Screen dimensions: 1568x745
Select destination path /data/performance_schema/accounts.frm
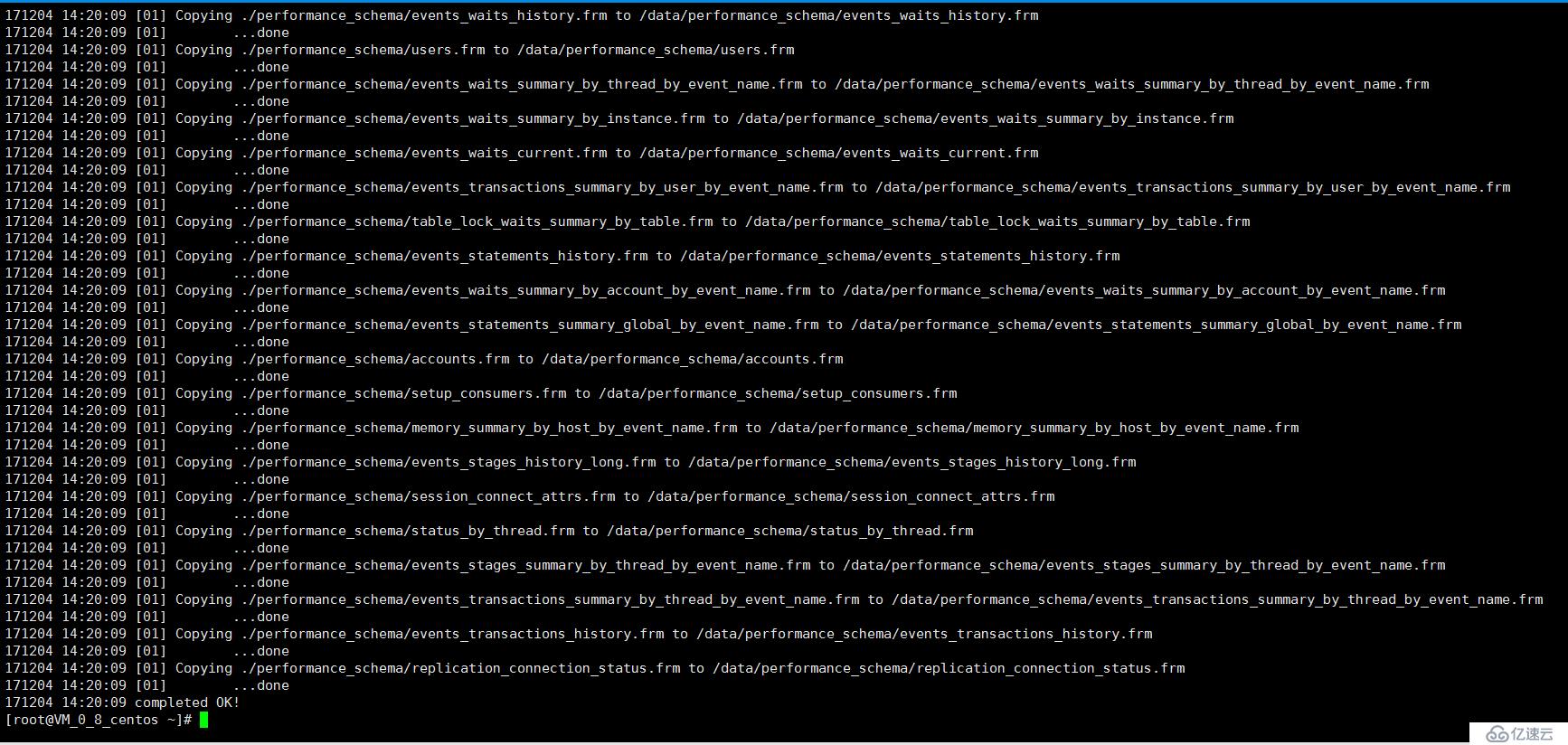(x=693, y=359)
